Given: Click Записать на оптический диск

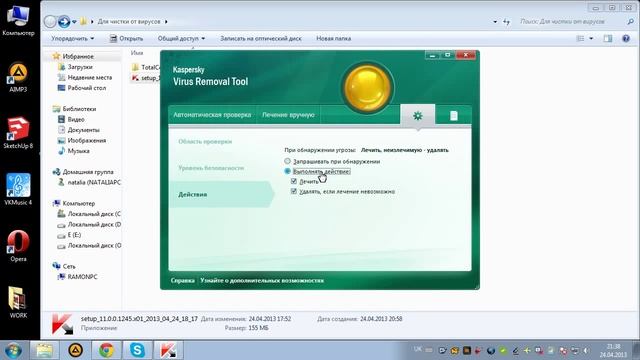Looking at the screenshot, I should (261, 38).
